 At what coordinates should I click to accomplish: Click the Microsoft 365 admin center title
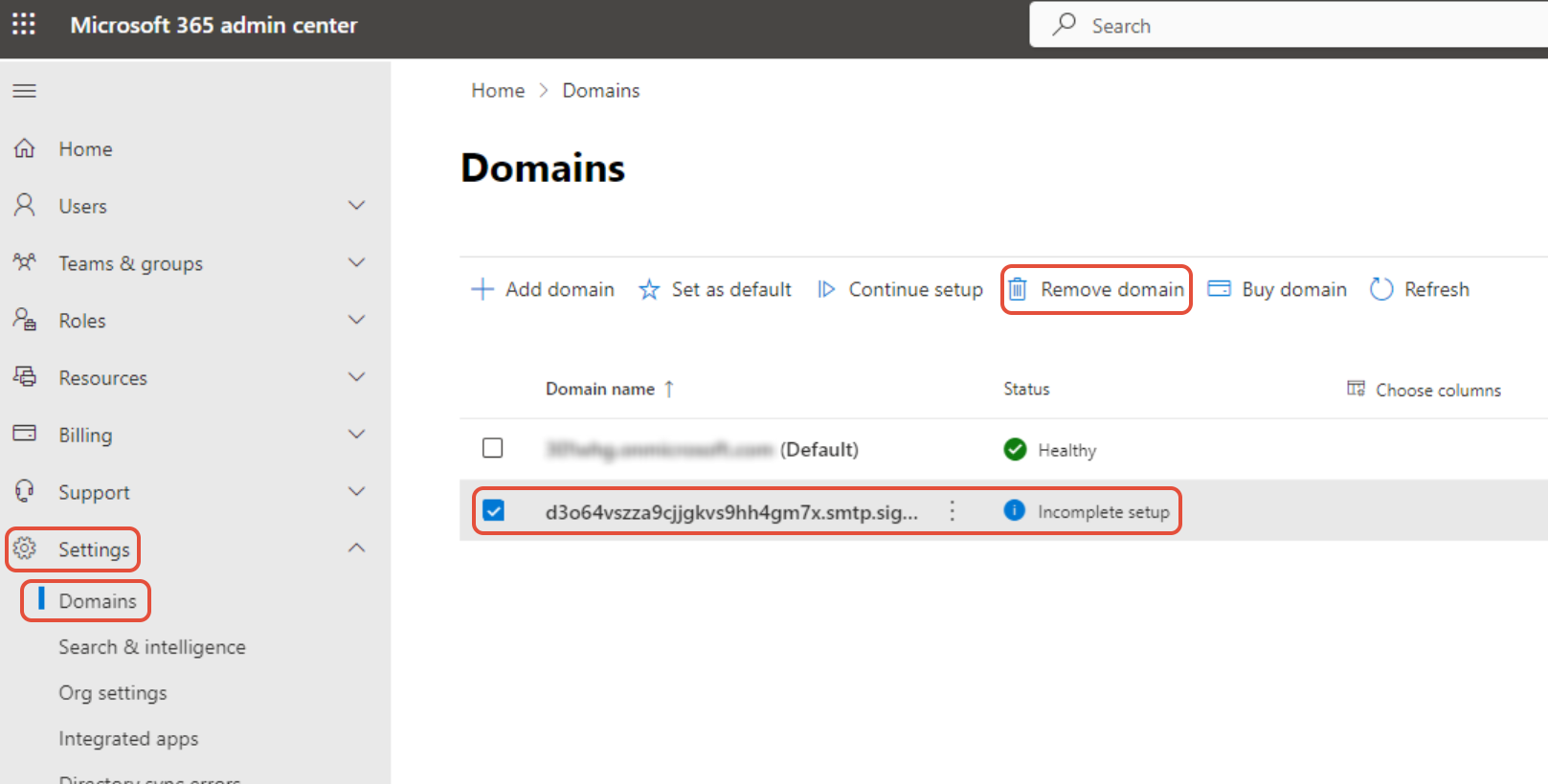click(213, 25)
